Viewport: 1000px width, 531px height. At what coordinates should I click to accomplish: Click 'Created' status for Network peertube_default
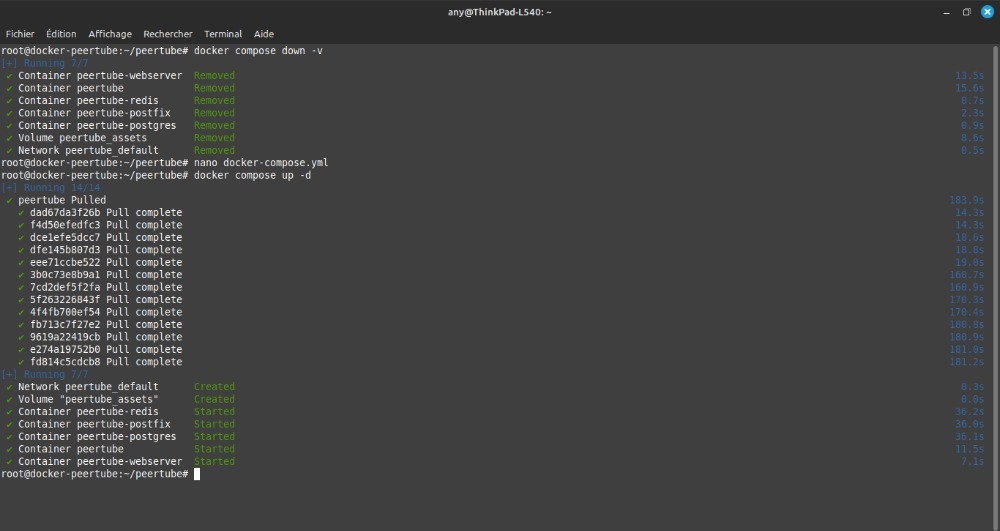(214, 387)
